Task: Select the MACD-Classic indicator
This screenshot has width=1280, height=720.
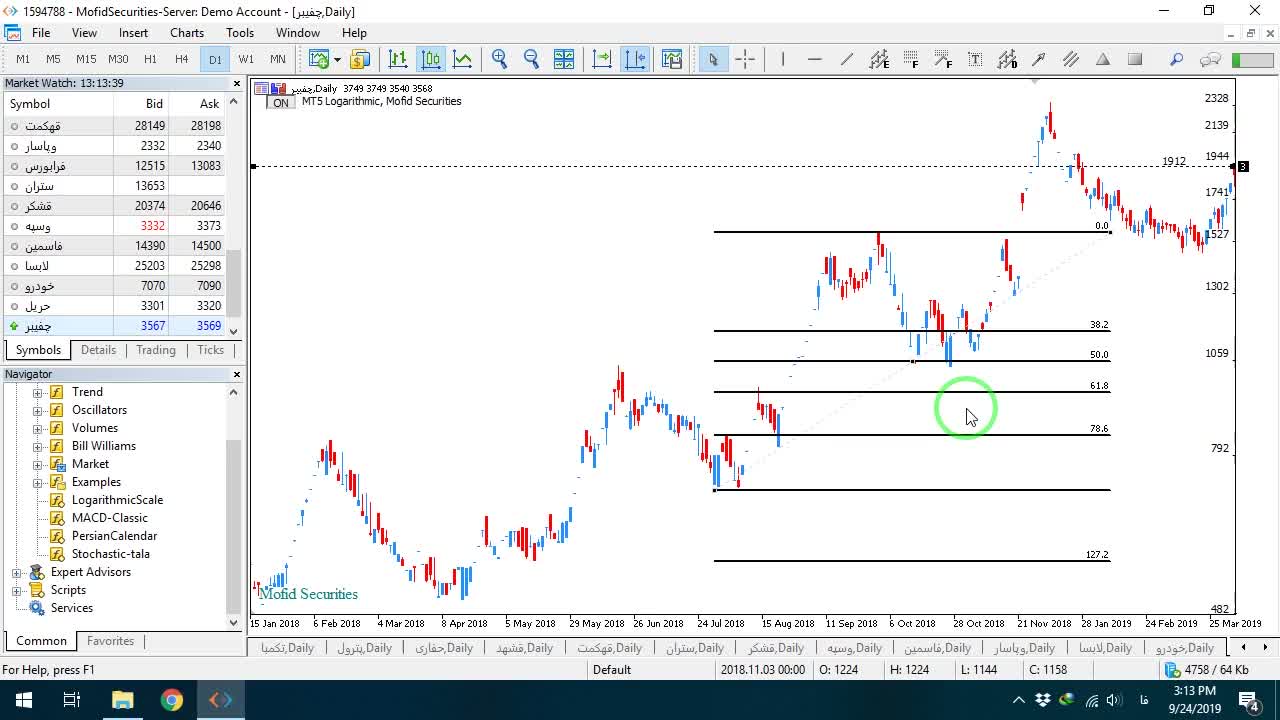Action: point(109,518)
